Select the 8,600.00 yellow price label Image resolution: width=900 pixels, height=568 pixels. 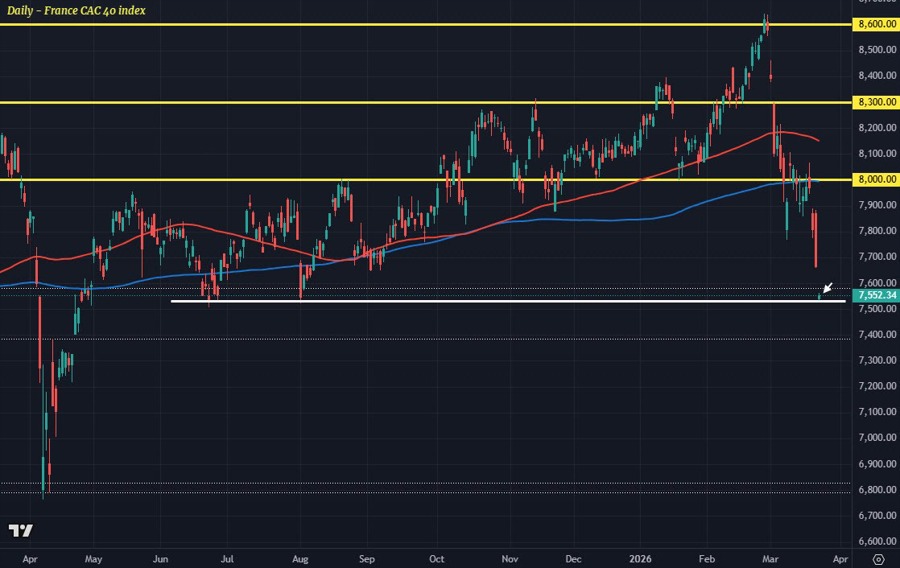[x=876, y=24]
